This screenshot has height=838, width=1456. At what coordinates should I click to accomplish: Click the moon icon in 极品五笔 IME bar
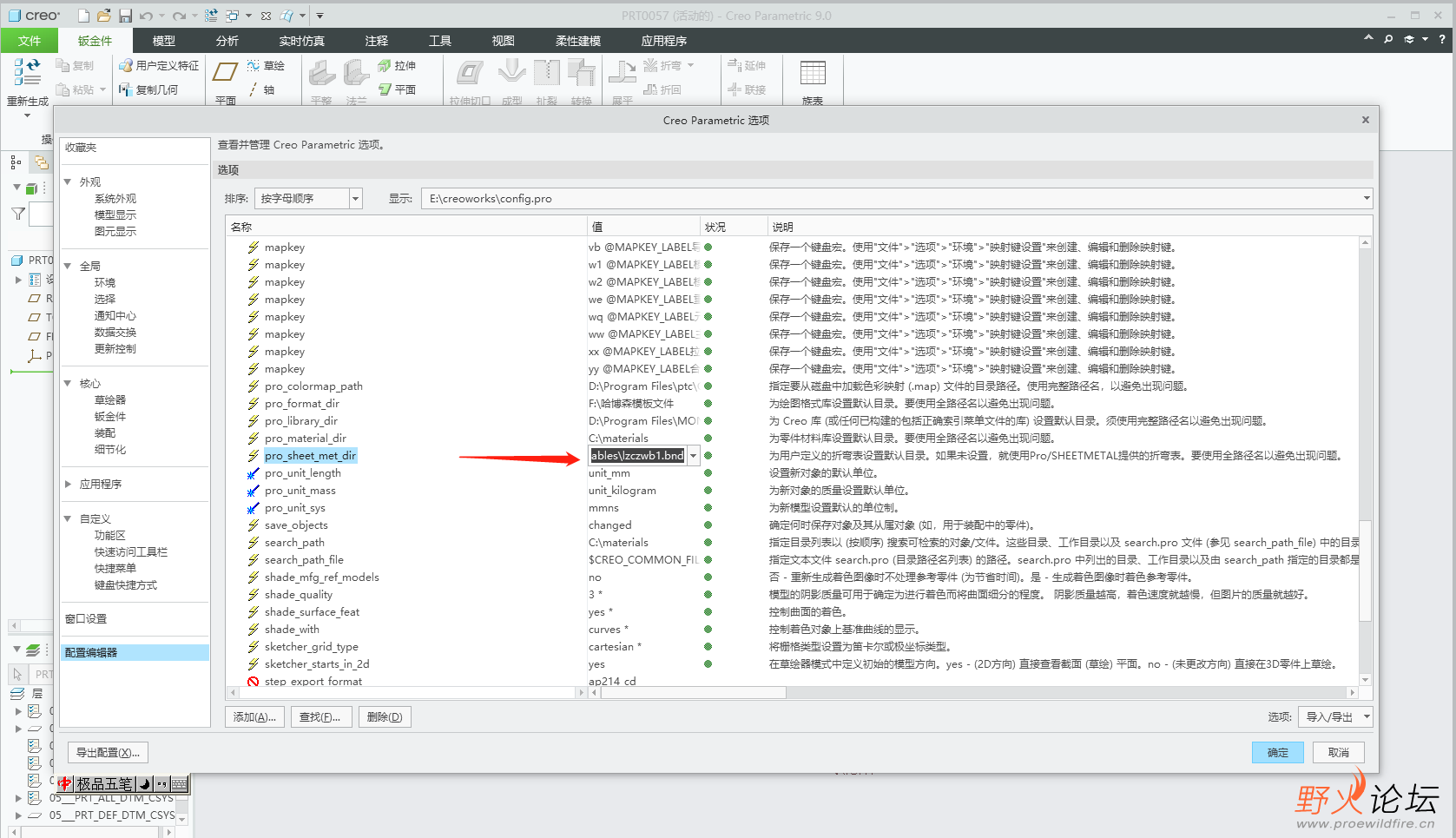[x=144, y=784]
